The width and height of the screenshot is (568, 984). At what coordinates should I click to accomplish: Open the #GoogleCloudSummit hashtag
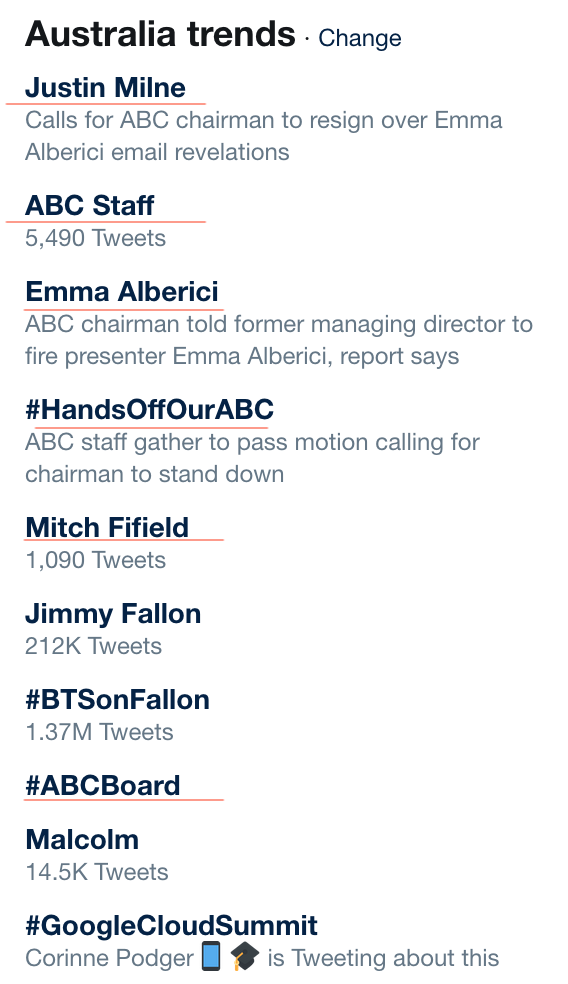[171, 926]
